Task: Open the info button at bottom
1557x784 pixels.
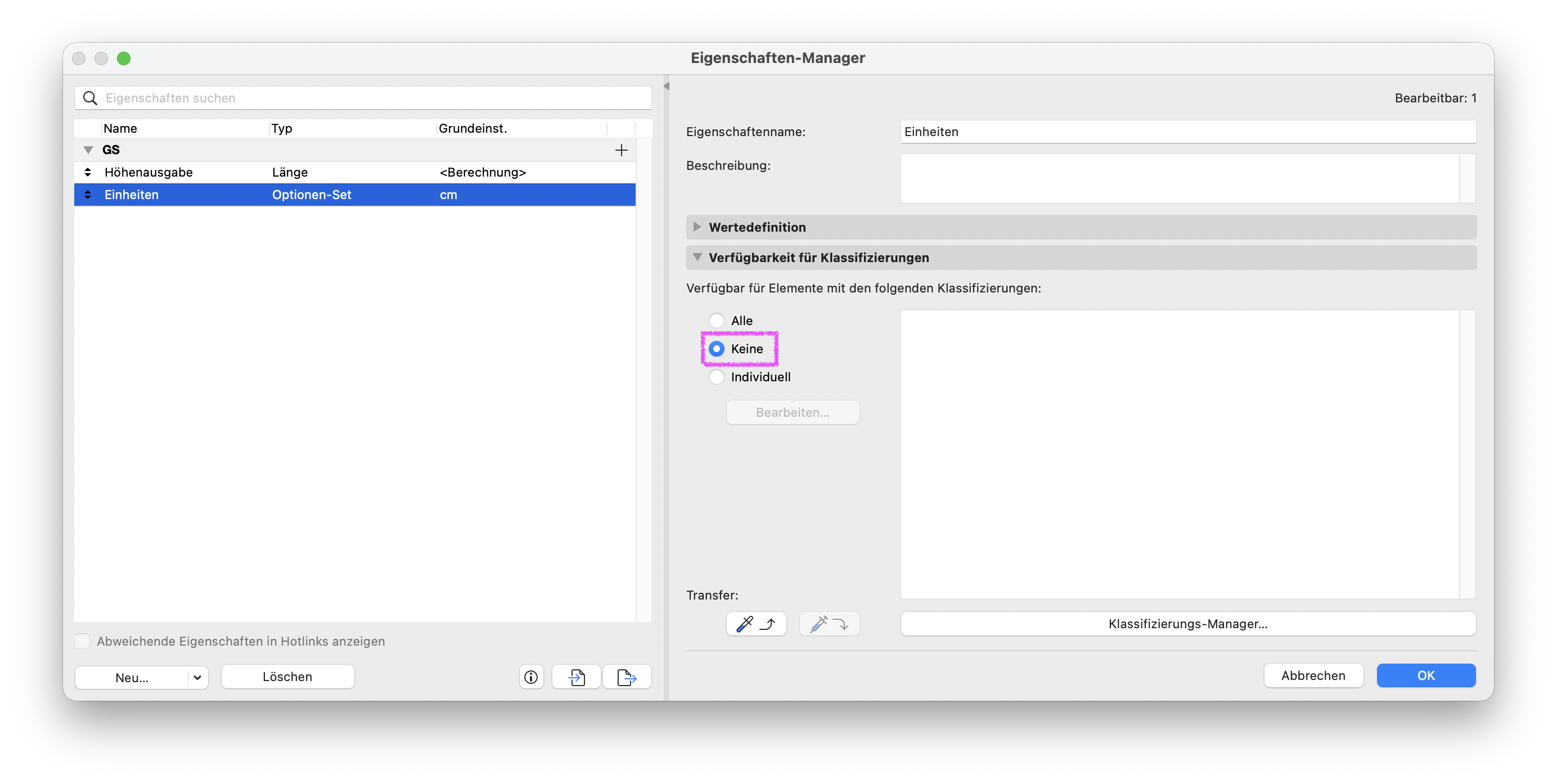Action: tap(530, 677)
